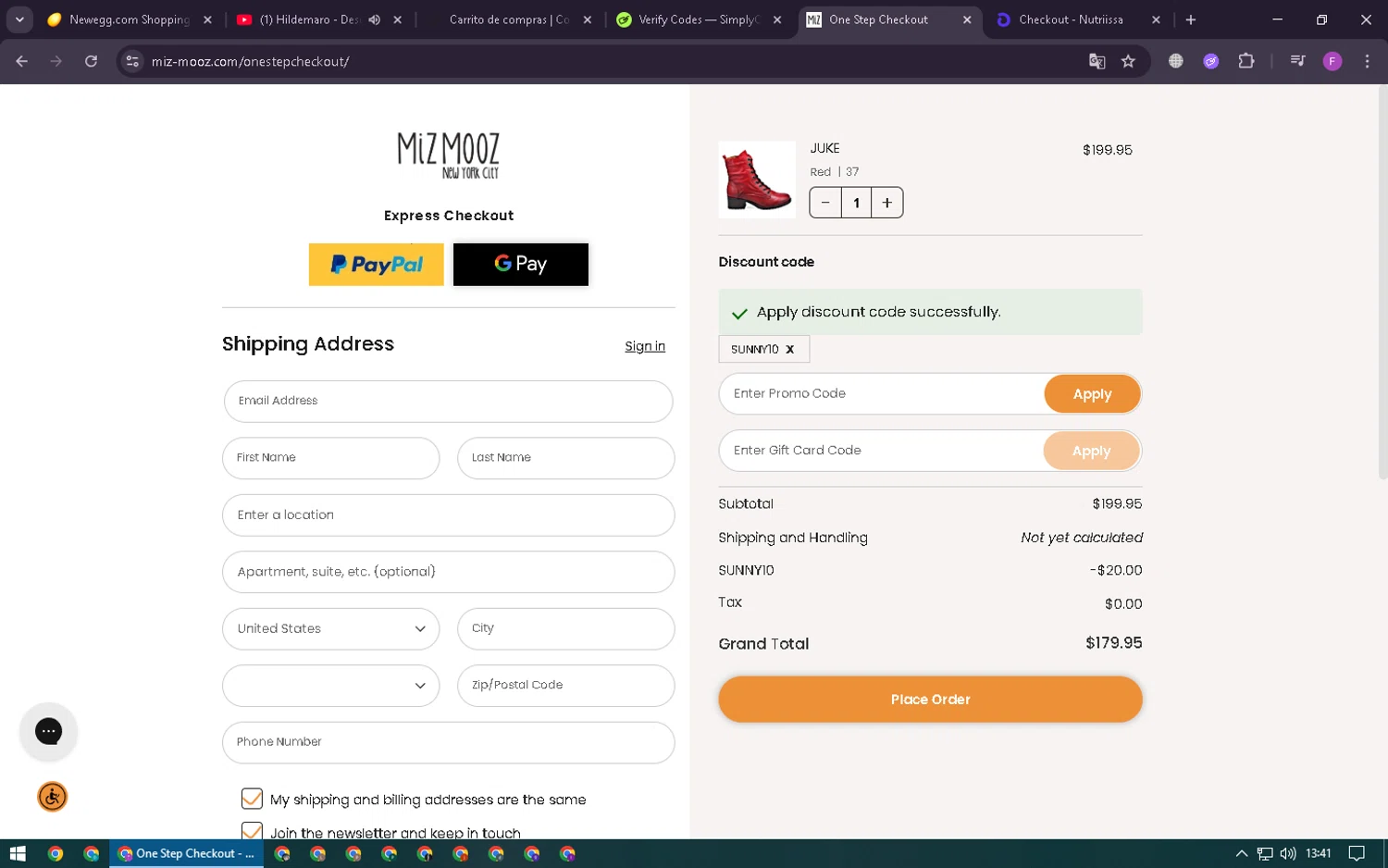
Task: Apply the gift card code
Action: [x=1091, y=452]
